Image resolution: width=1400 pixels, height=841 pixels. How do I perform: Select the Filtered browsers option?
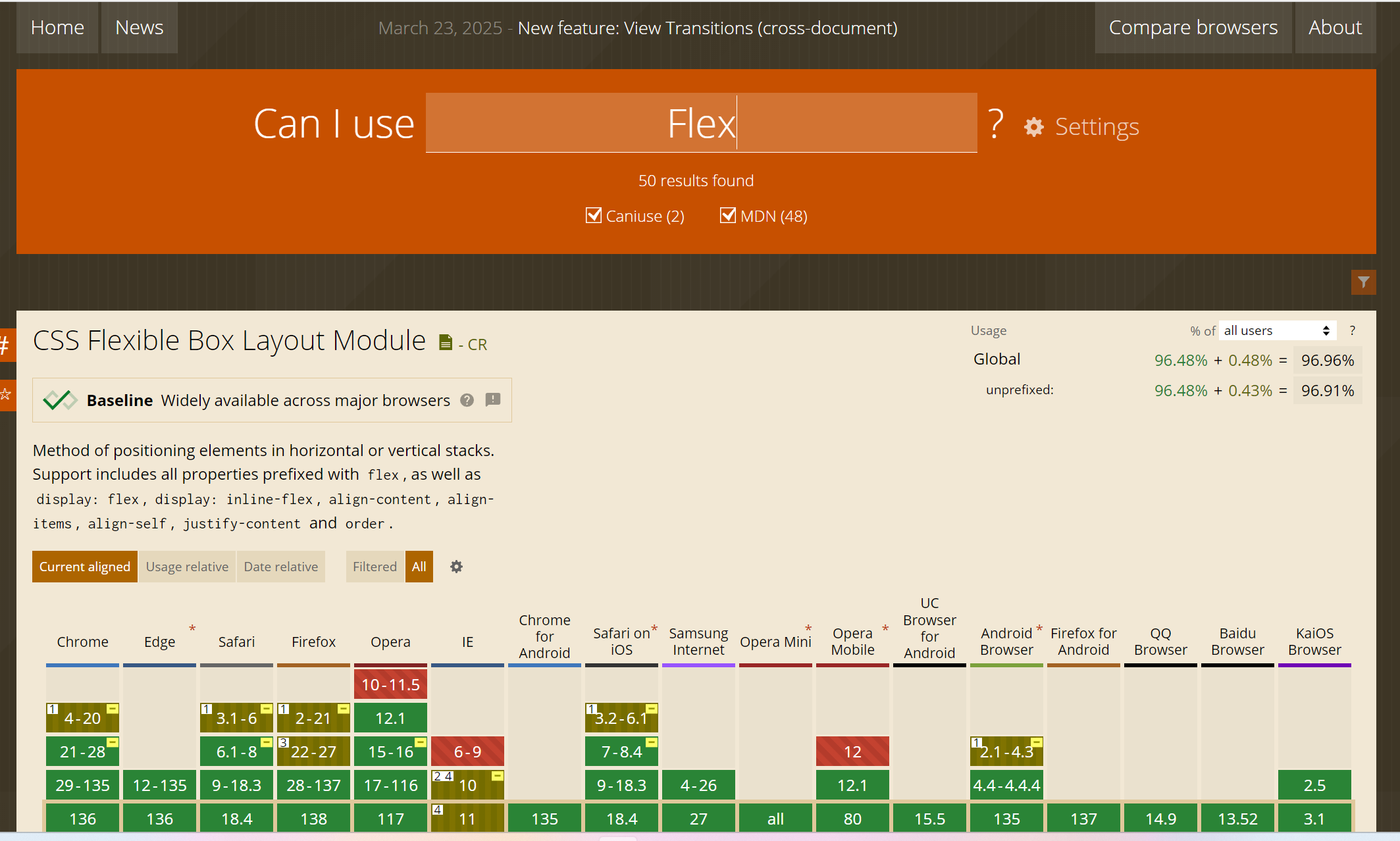[375, 567]
